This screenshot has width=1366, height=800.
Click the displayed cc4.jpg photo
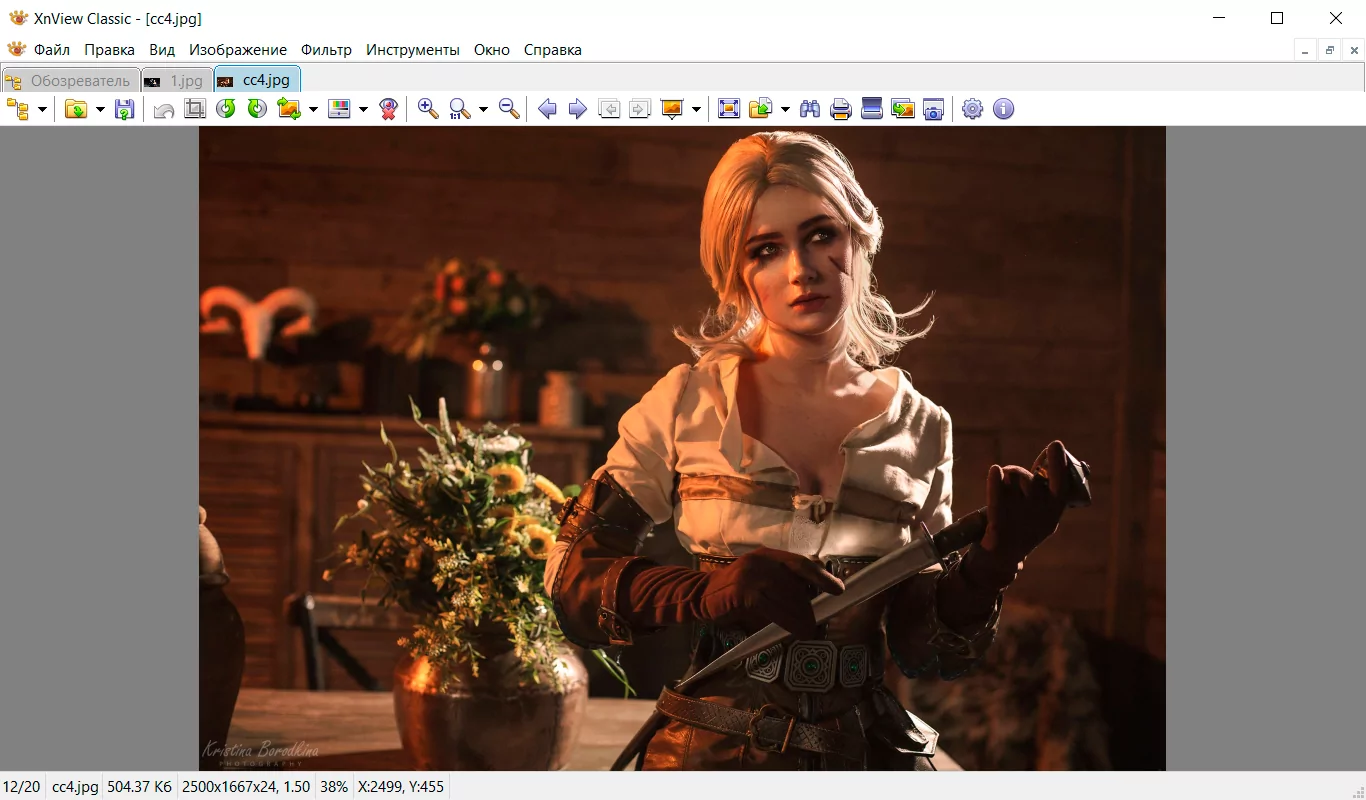click(682, 448)
